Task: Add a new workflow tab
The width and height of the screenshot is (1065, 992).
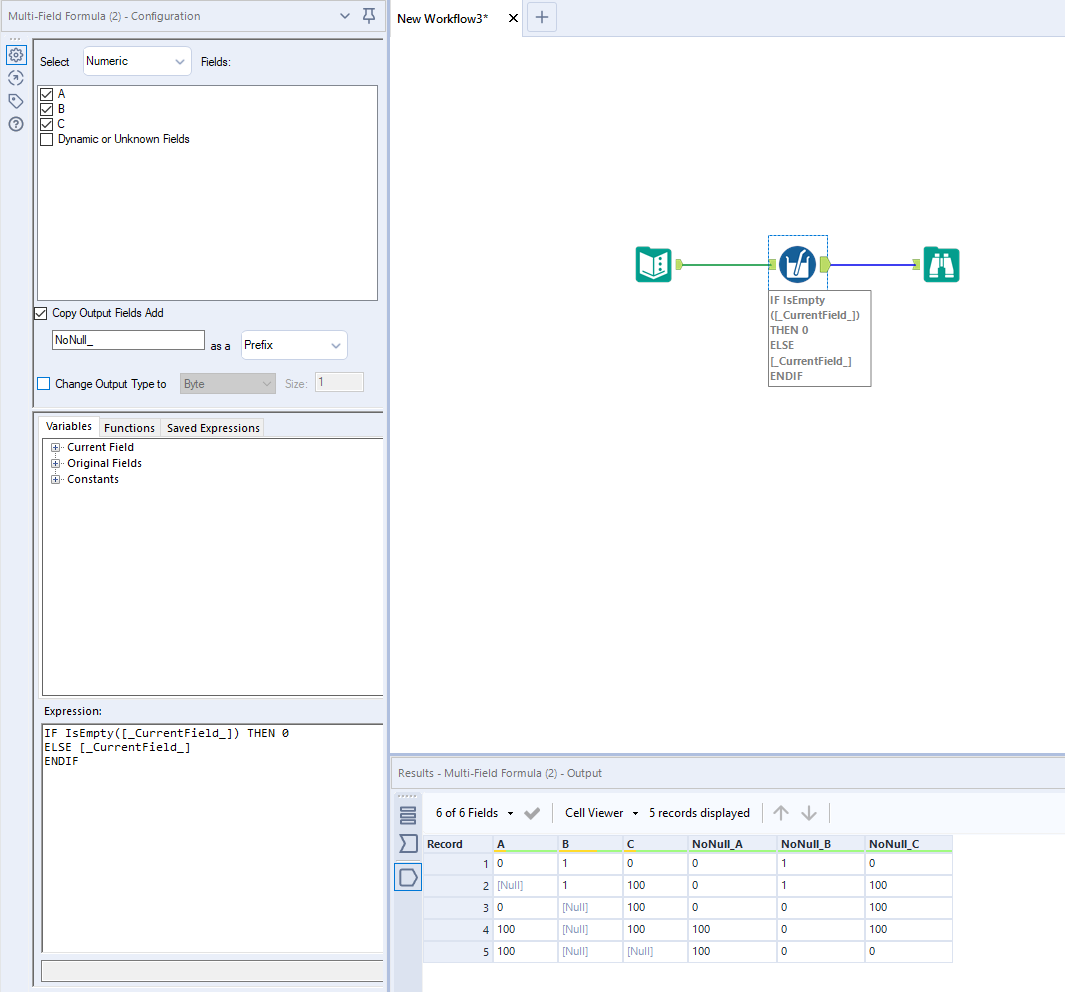Action: tap(542, 17)
